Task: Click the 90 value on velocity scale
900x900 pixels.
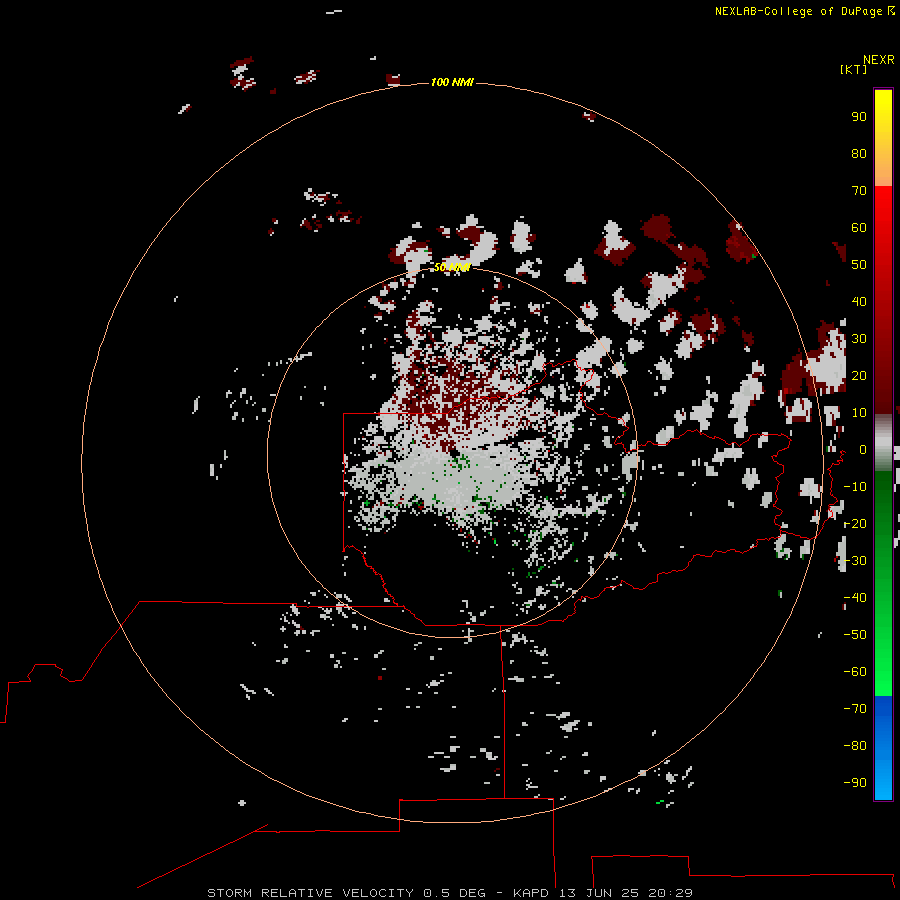Action: point(859,117)
